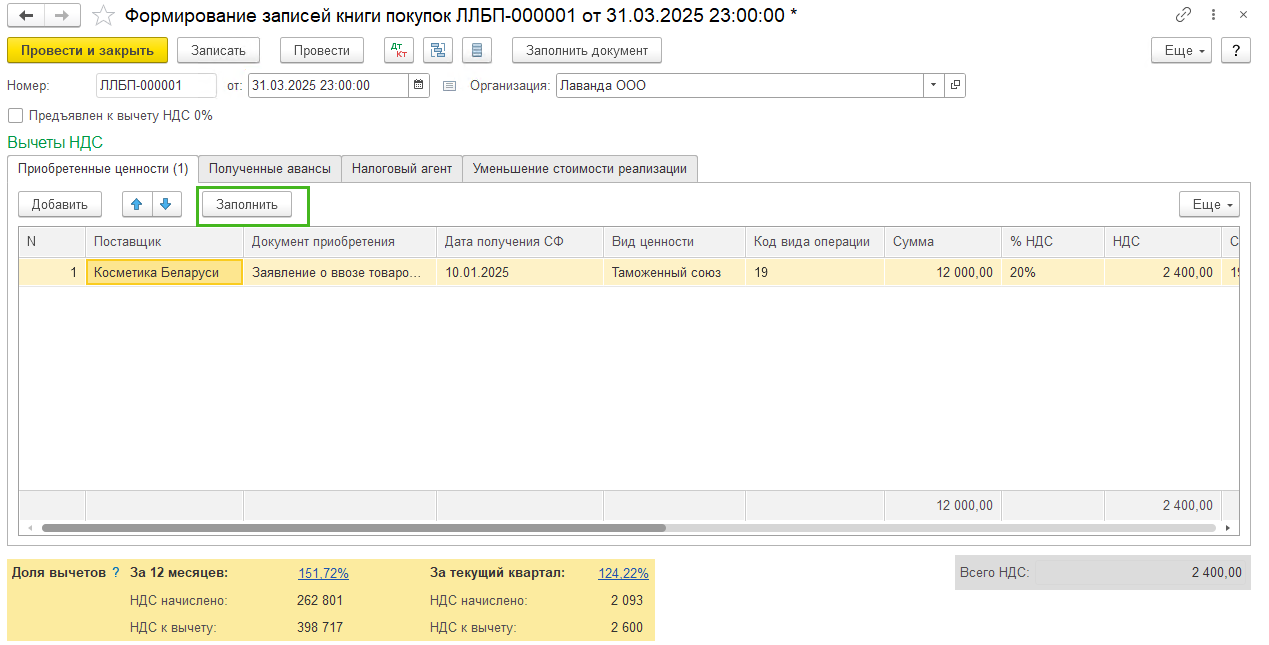
Task: Switch to Налоговый агент tab
Action: point(402,169)
